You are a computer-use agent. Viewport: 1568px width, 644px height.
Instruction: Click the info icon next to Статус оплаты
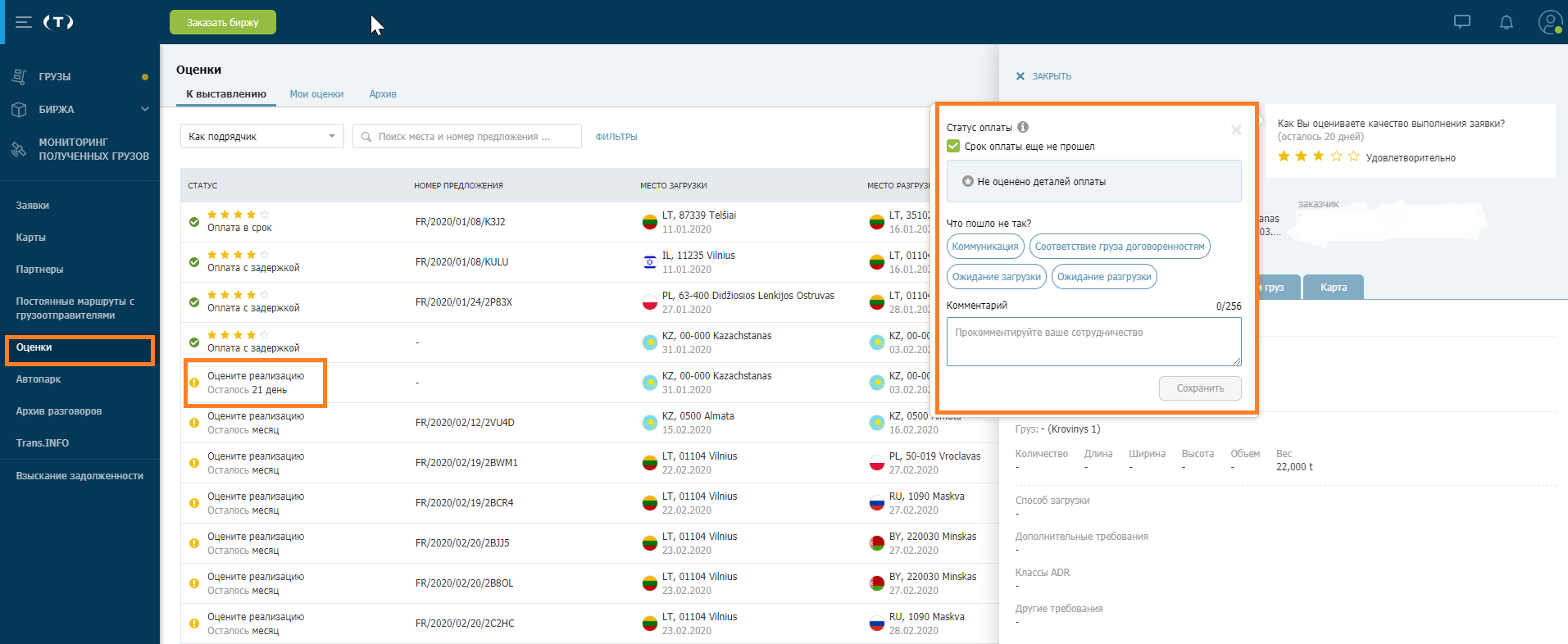pos(1023,127)
